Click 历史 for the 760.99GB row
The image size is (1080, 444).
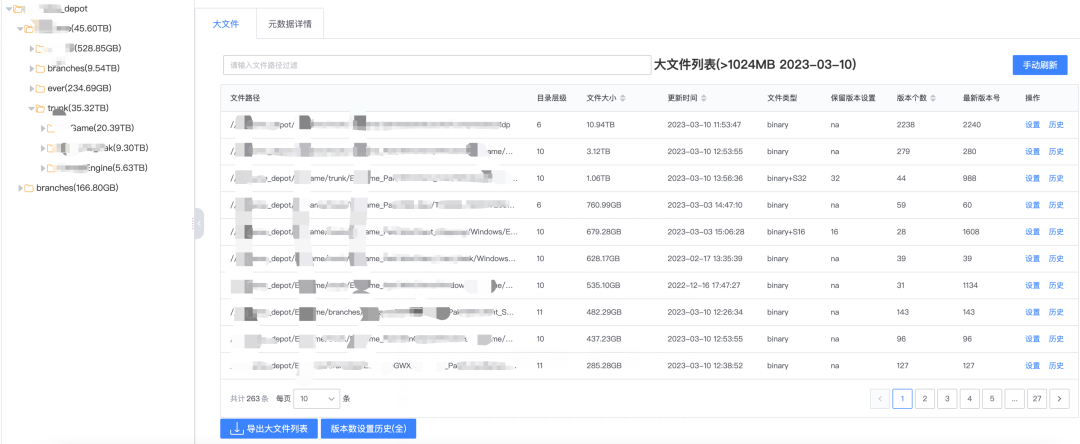[x=1056, y=205]
